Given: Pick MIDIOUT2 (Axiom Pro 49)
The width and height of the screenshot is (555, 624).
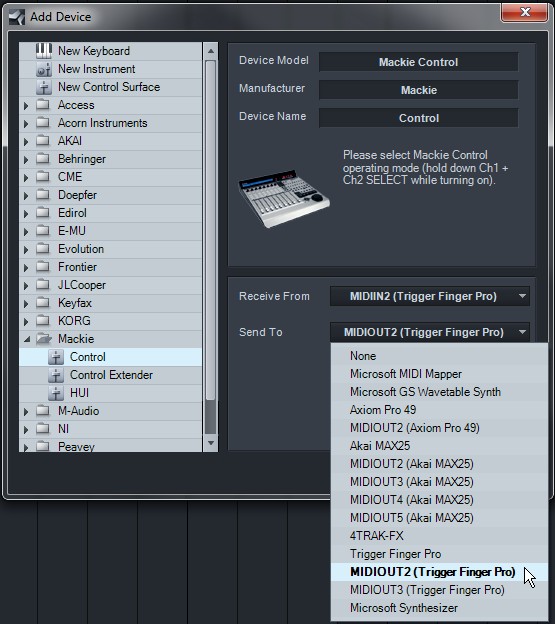Looking at the screenshot, I should (x=439, y=428).
